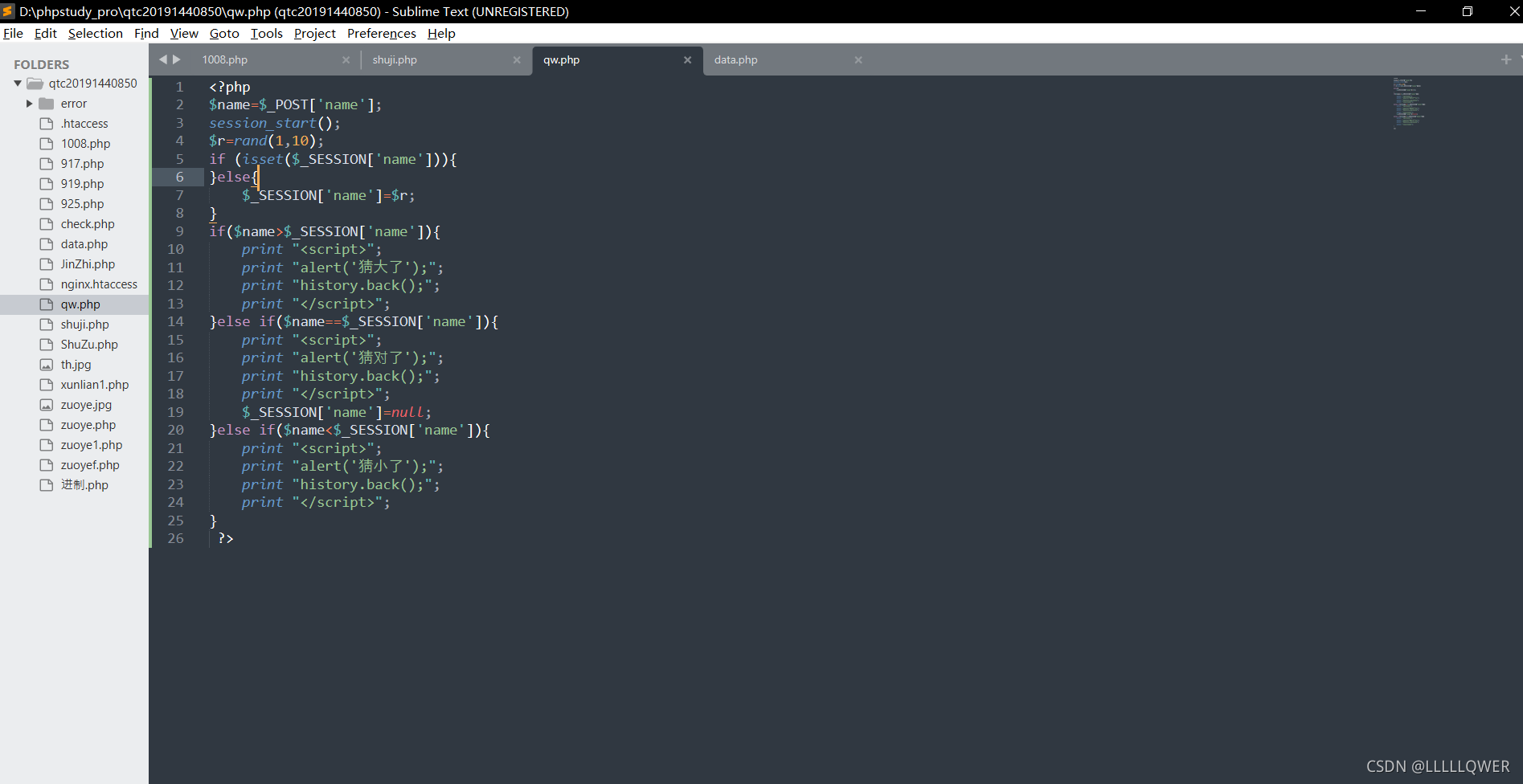Click the code minimap preview

(x=1408, y=103)
